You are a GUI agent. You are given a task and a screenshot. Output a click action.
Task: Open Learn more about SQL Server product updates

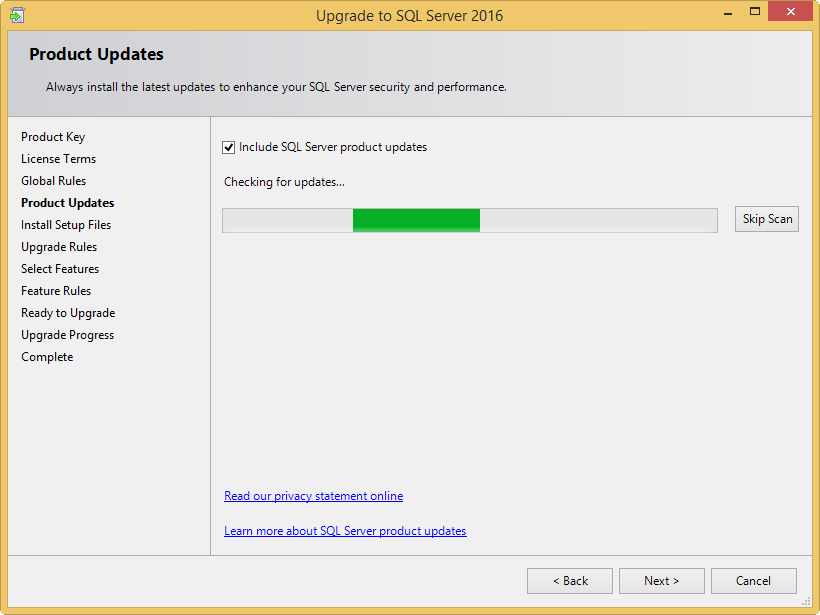(x=345, y=531)
